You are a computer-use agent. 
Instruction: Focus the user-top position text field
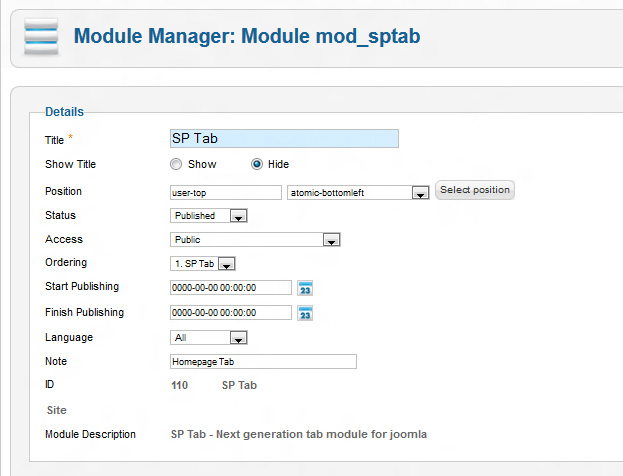coord(226,192)
